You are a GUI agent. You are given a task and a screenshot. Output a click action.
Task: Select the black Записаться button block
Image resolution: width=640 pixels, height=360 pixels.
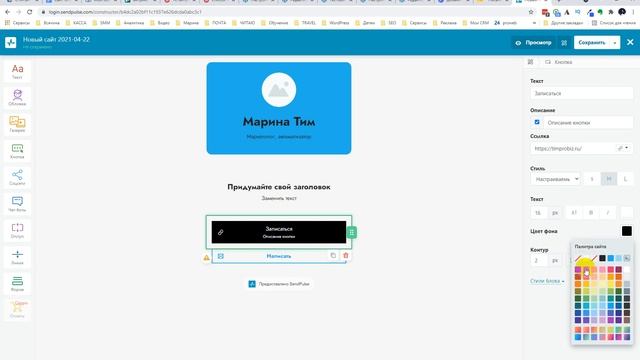pos(279,232)
